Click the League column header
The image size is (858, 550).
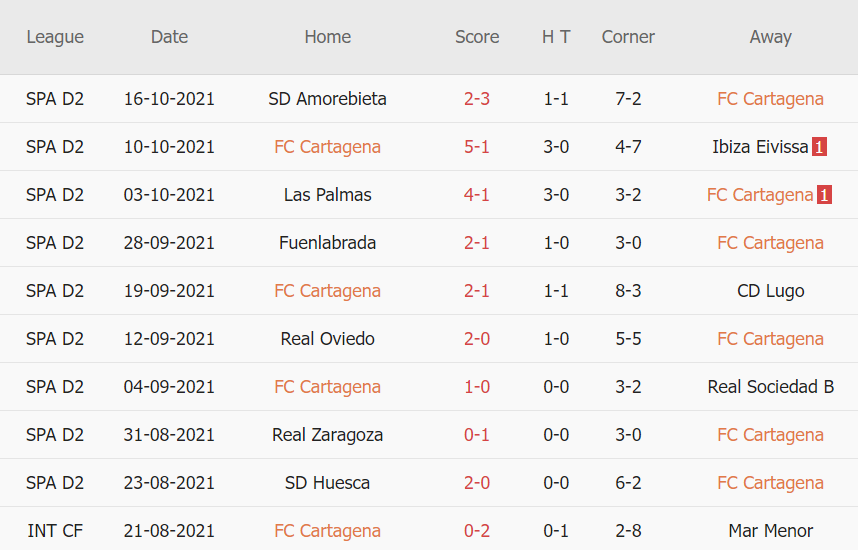[55, 37]
